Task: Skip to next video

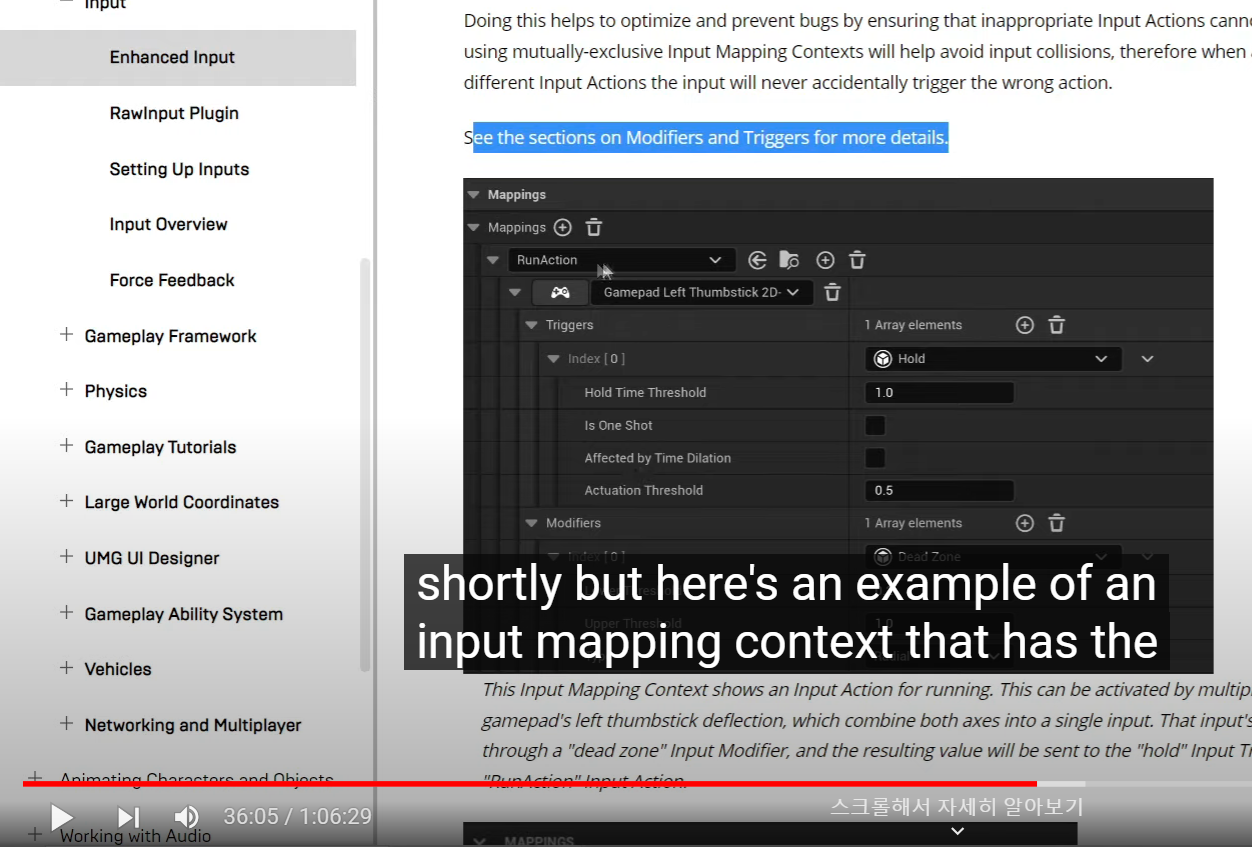Action: pyautogui.click(x=129, y=817)
